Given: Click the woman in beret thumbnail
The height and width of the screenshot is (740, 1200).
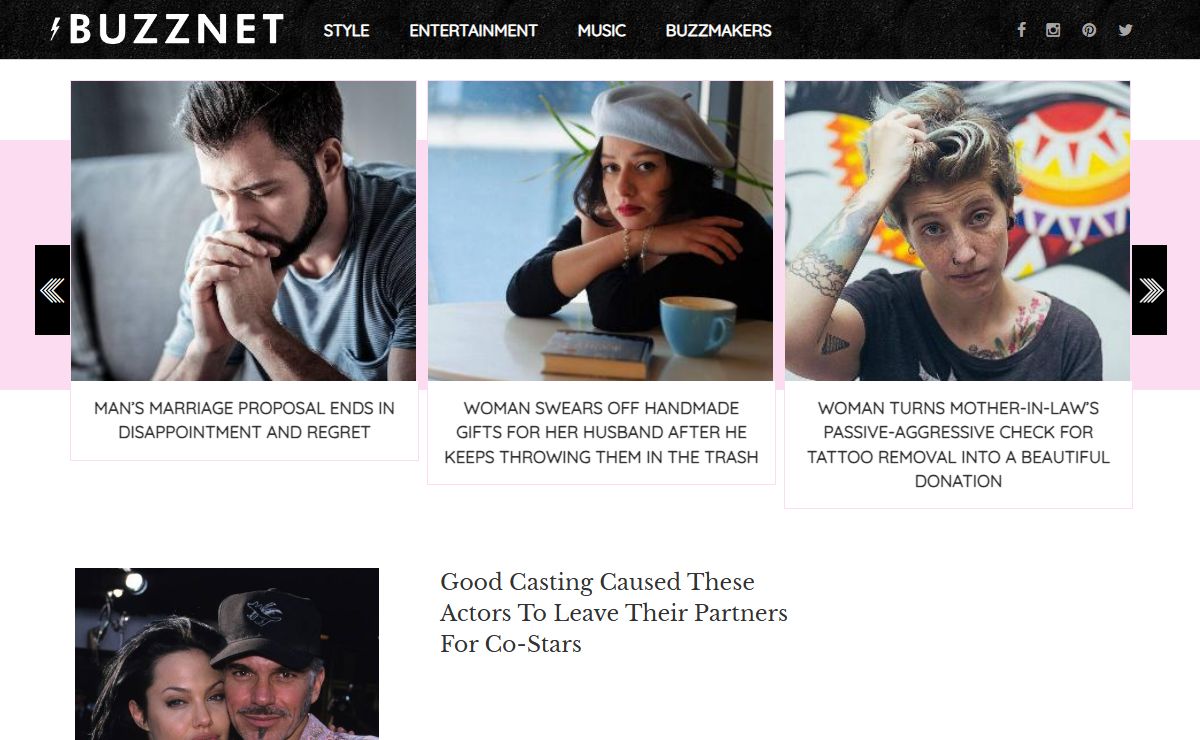Looking at the screenshot, I should tap(600, 231).
